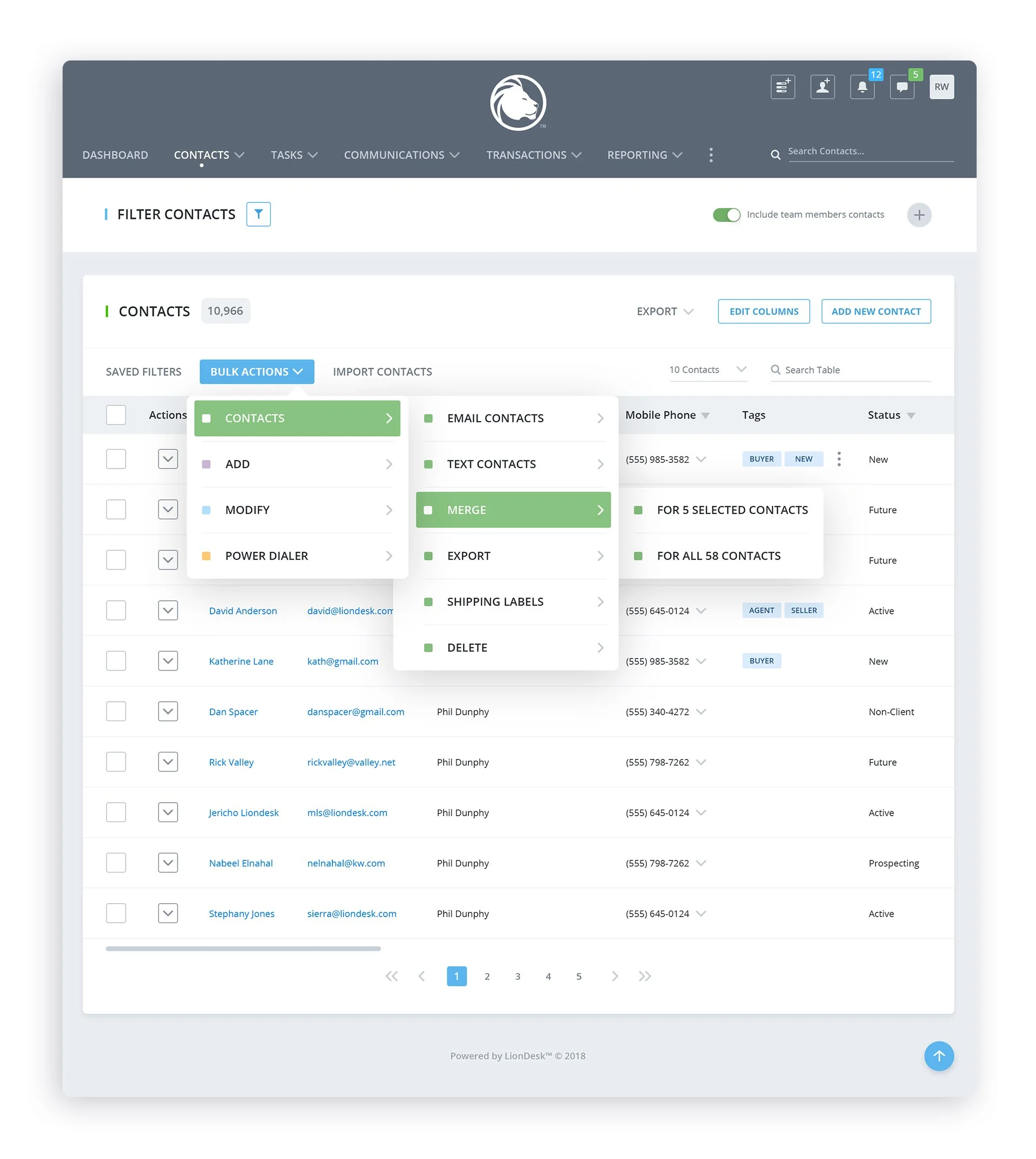Open the TRANSACTIONS navigation menu
Screen dimensions: 1036x1159
[533, 155]
